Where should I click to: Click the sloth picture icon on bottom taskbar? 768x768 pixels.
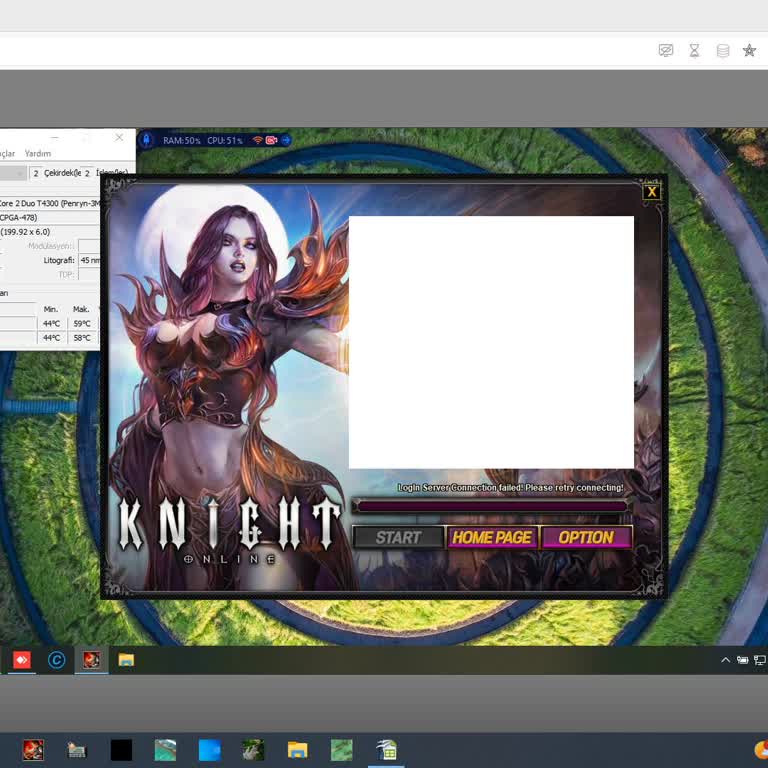point(253,750)
